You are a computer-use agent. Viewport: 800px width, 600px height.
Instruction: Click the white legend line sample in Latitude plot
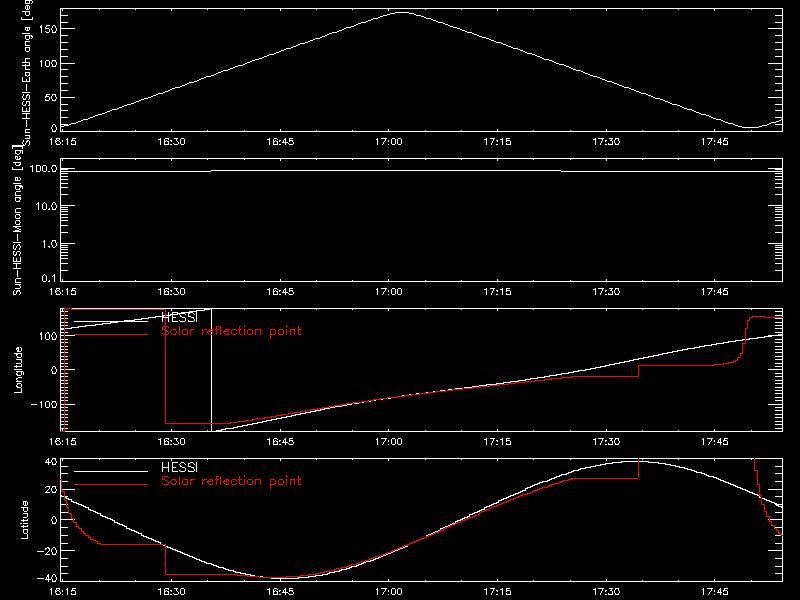(111, 471)
